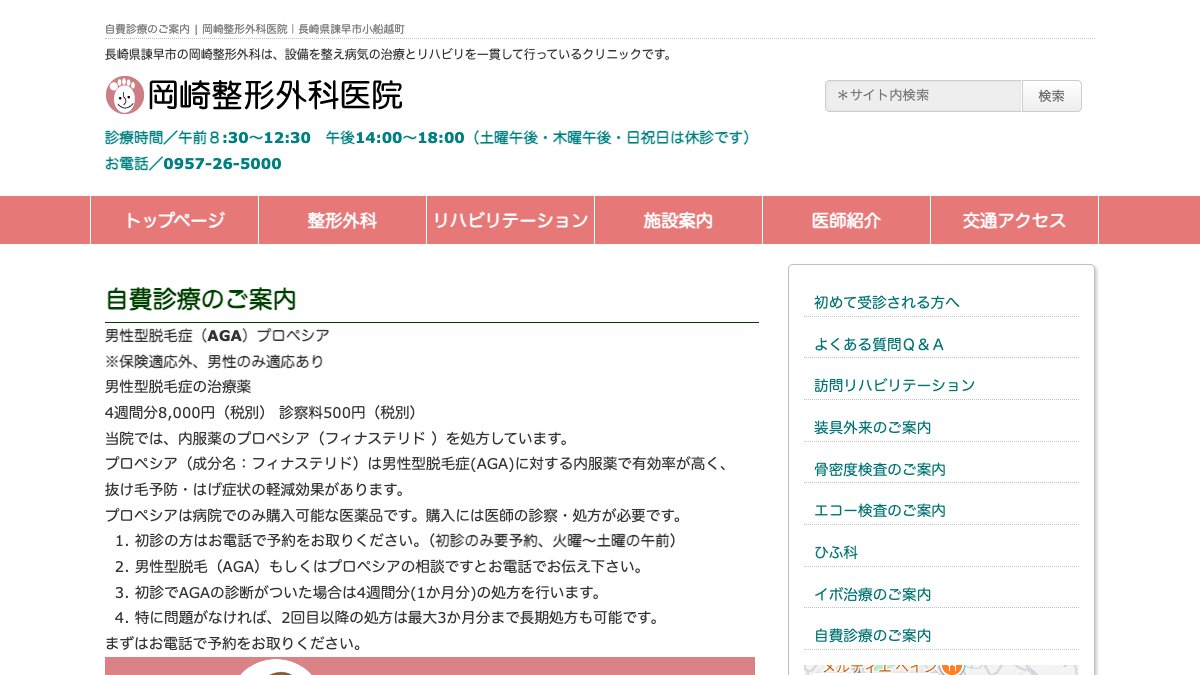Open sidebar link 自費診療のご案内
The height and width of the screenshot is (675, 1200).
click(x=872, y=635)
